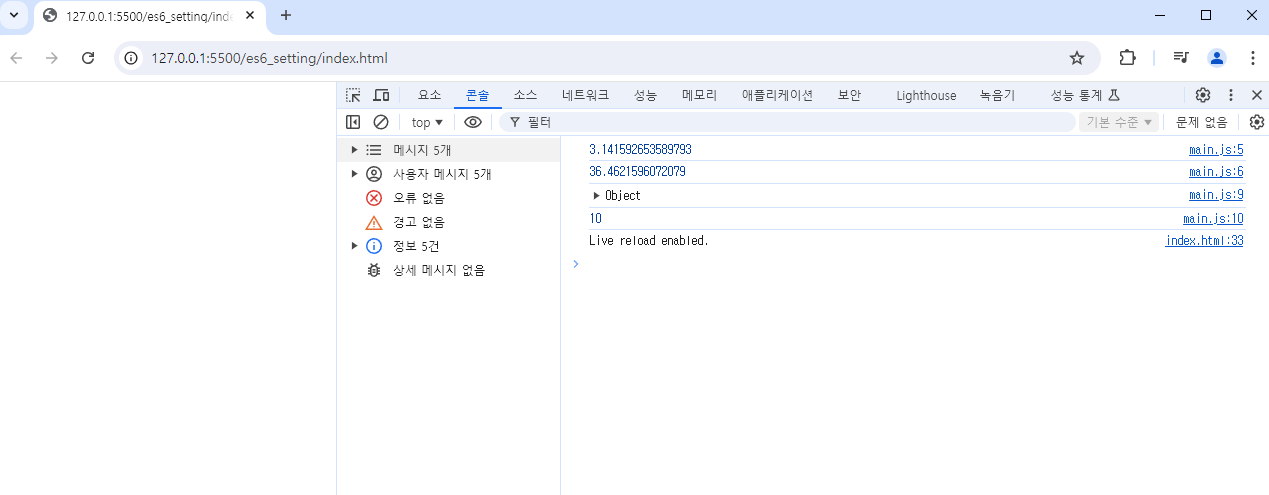This screenshot has width=1269, height=495.
Task: Open the Chrome three-dot menu
Action: coord(1252,58)
